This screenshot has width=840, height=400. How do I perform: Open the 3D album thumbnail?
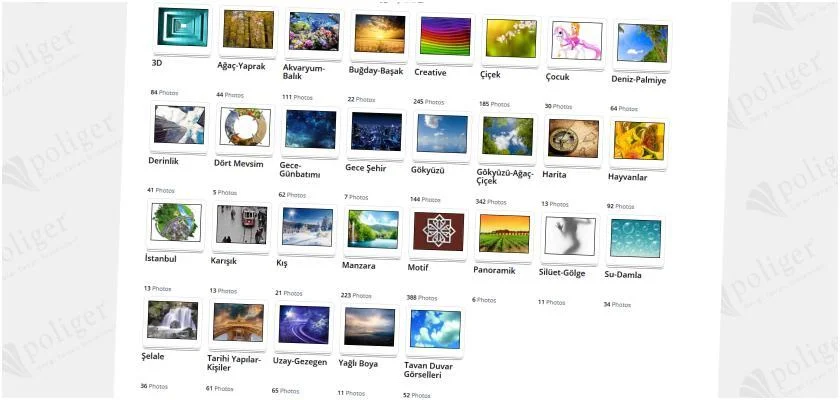(x=183, y=27)
